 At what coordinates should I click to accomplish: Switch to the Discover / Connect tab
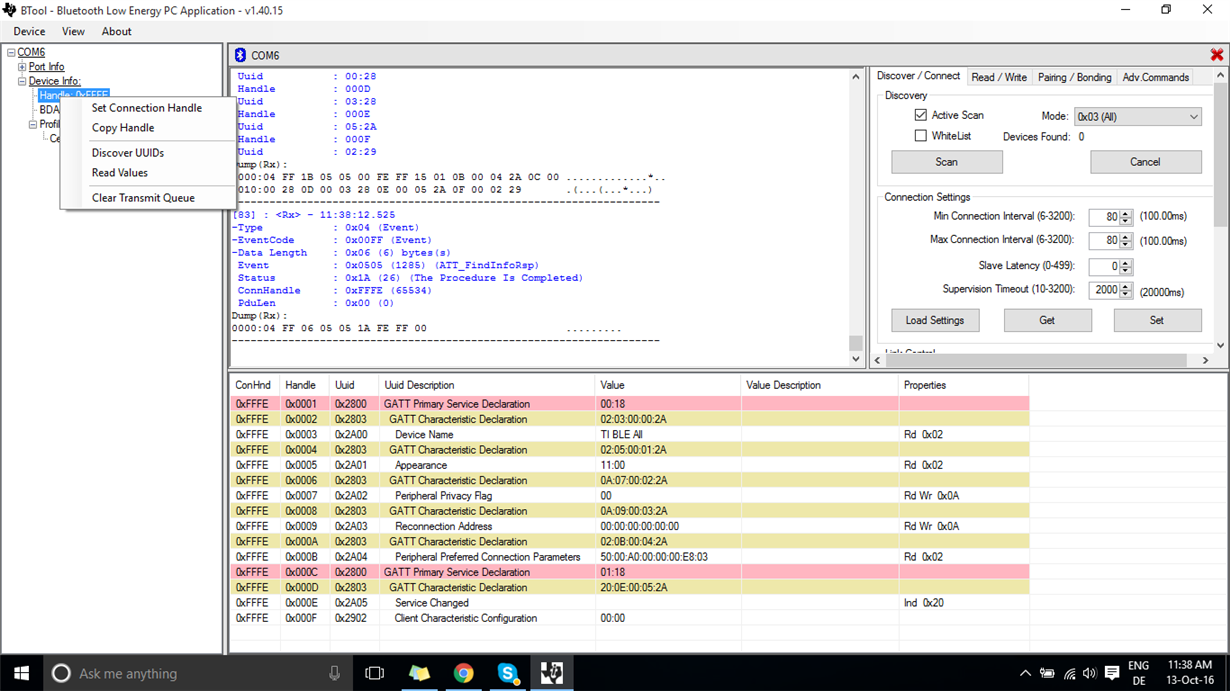(918, 76)
